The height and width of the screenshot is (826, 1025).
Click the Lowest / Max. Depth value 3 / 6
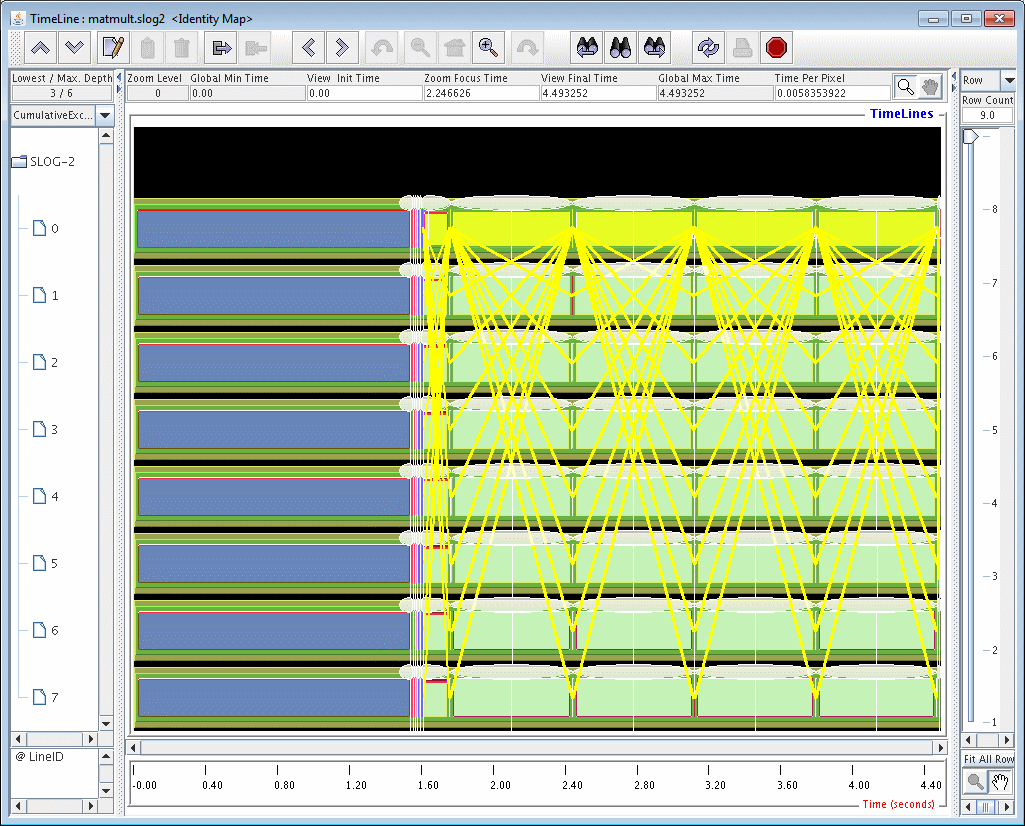coord(61,93)
